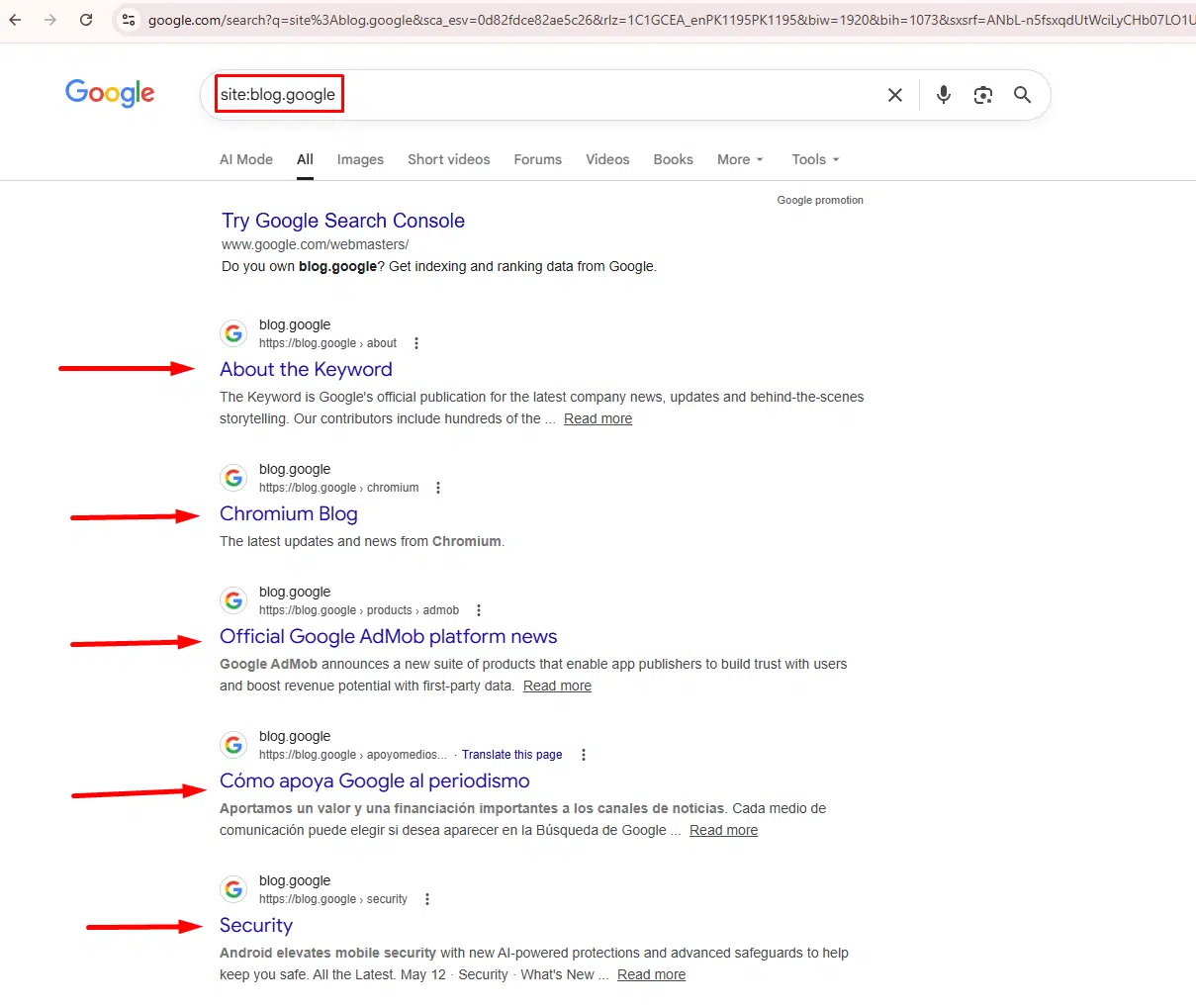Reload the page with the refresh icon
Viewport: 1196px width, 1008px height.
[x=86, y=20]
